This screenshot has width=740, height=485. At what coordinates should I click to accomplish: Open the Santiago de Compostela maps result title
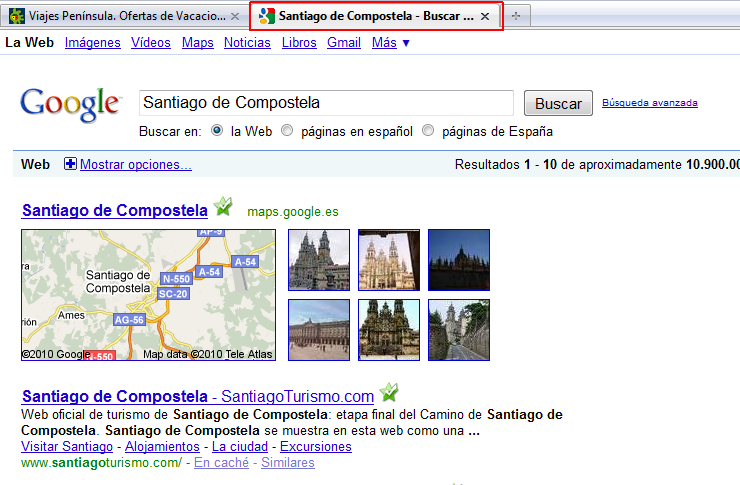[115, 210]
